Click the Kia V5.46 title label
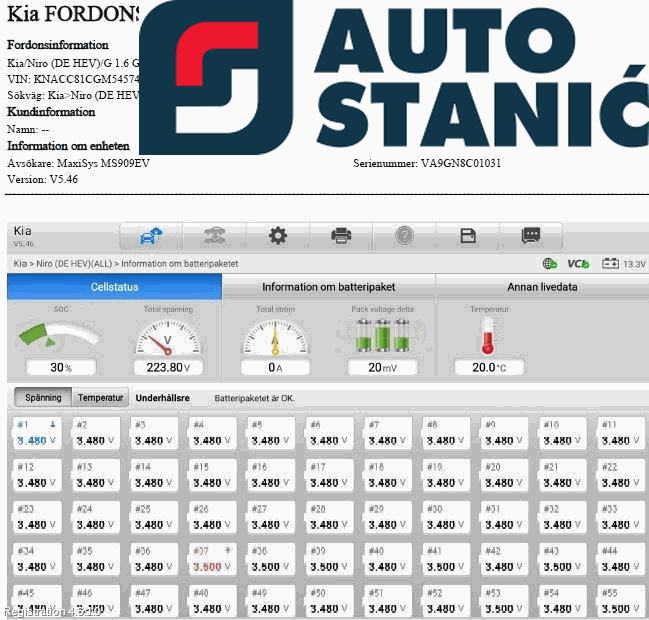Screen dimensions: 649x620 [23, 236]
